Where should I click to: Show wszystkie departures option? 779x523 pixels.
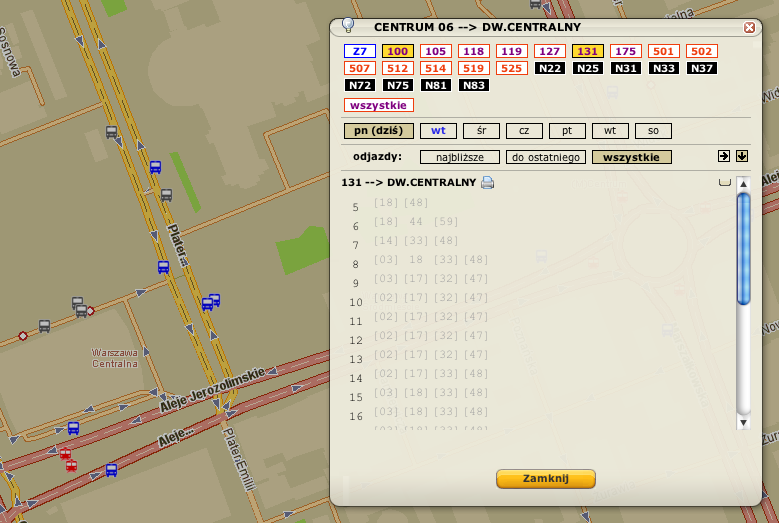pyautogui.click(x=631, y=157)
